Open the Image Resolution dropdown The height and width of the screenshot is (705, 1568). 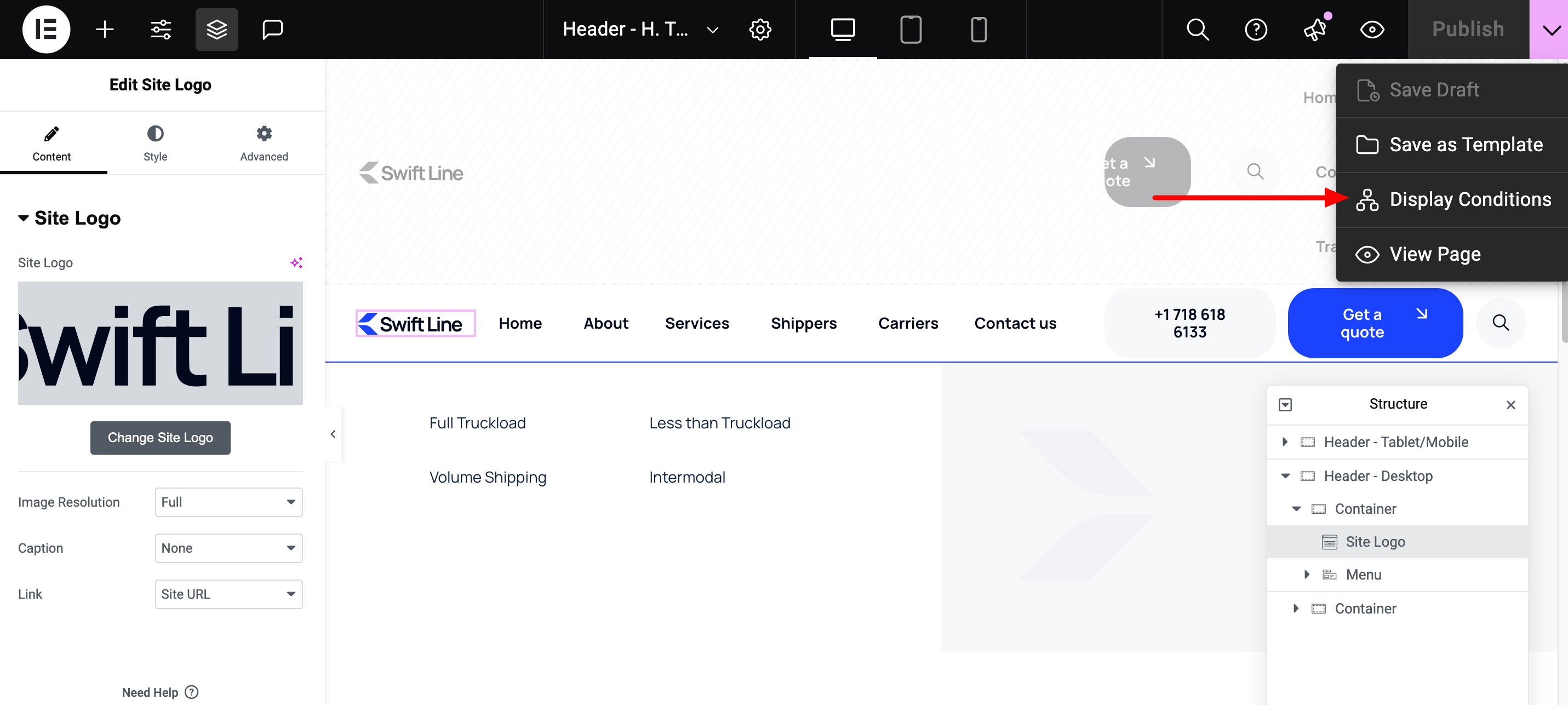(228, 502)
